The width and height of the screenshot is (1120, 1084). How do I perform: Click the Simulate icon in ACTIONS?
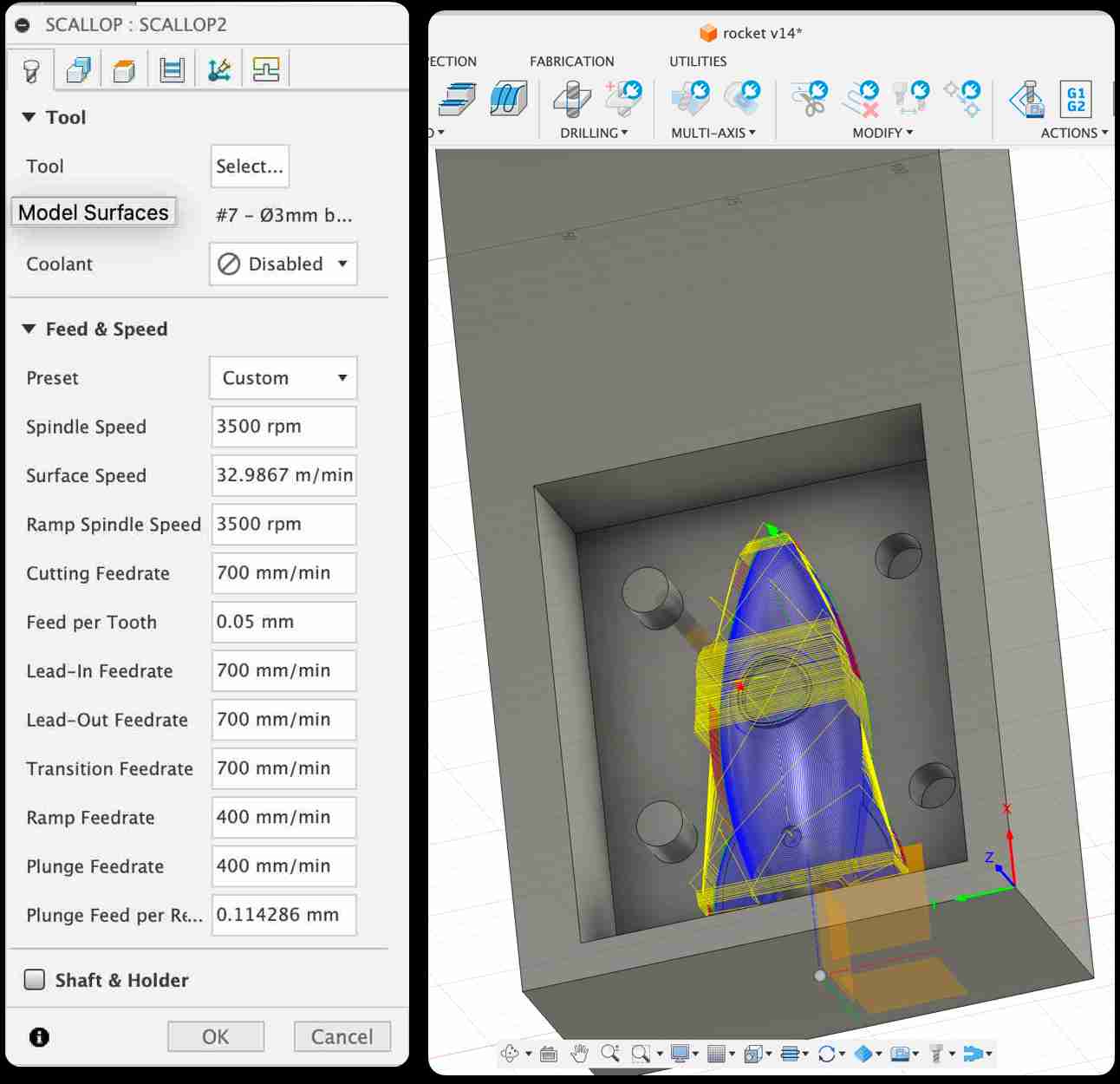pos(1026,99)
